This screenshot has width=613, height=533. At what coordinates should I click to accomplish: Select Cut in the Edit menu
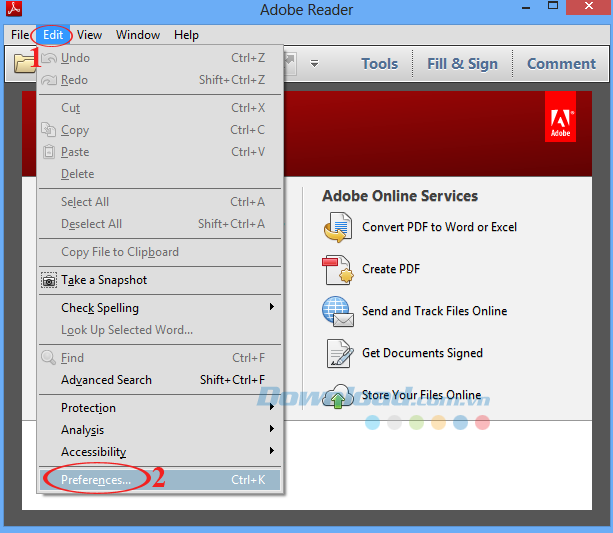160,108
